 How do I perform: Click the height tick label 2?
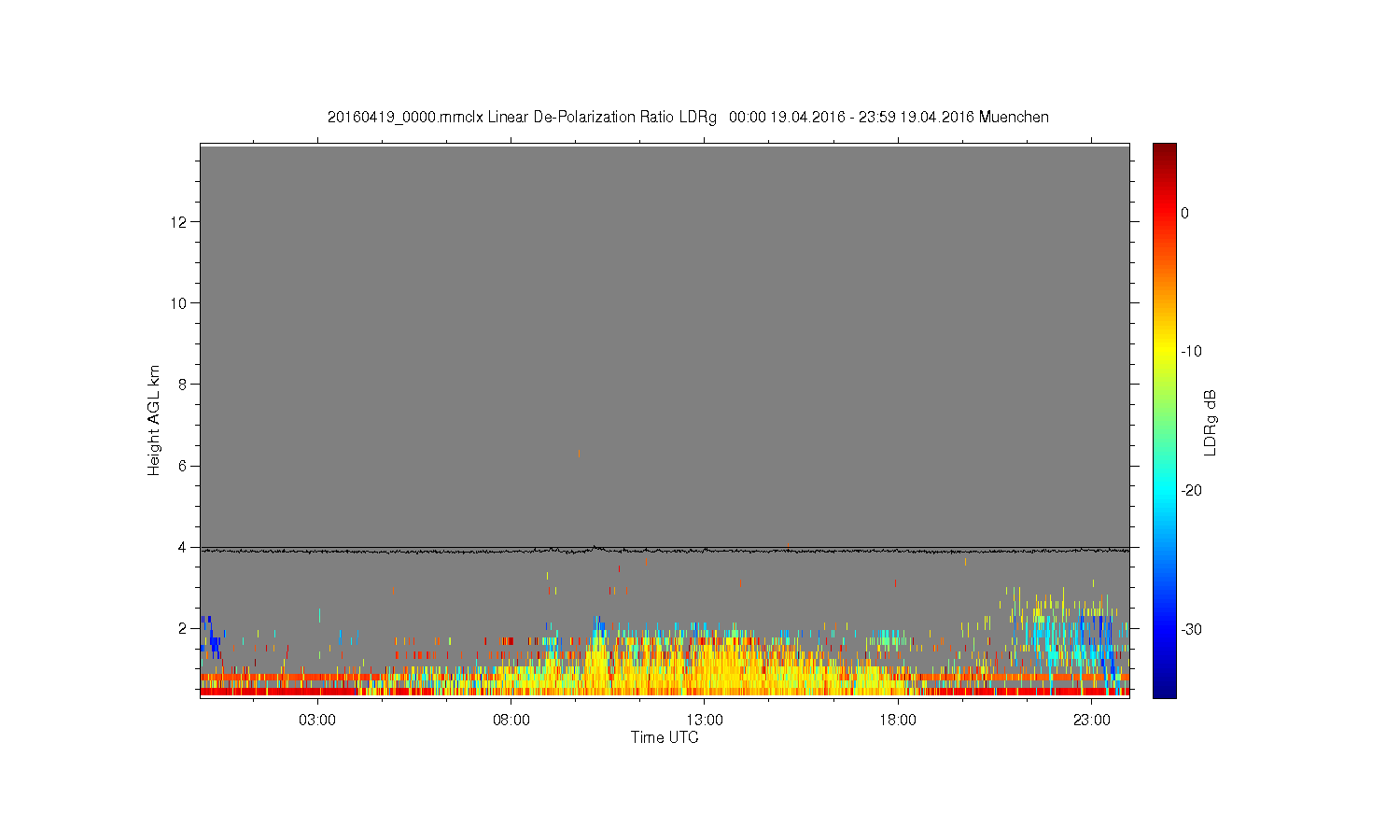[x=183, y=628]
